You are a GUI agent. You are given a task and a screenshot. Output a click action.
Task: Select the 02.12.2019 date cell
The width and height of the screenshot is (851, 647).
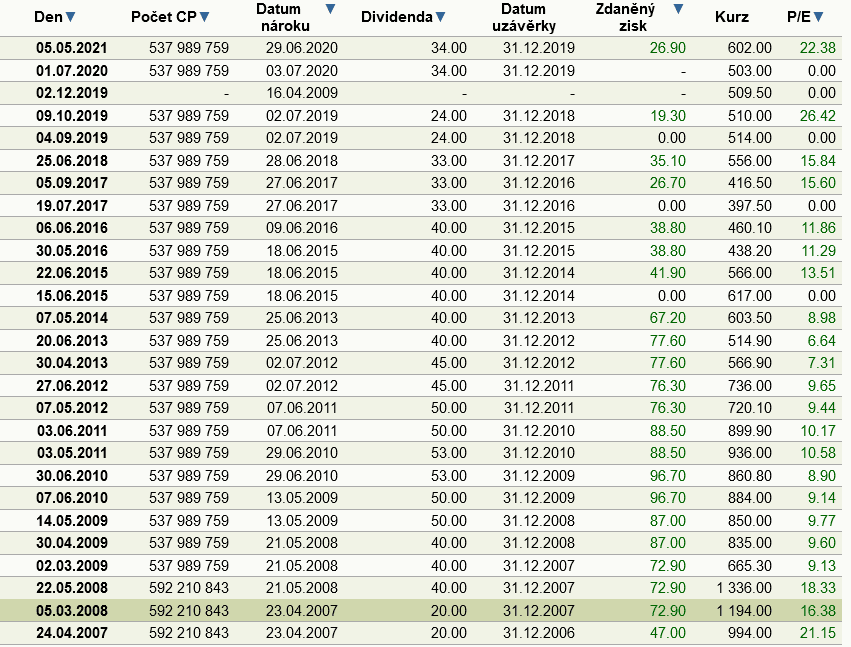tap(71, 93)
